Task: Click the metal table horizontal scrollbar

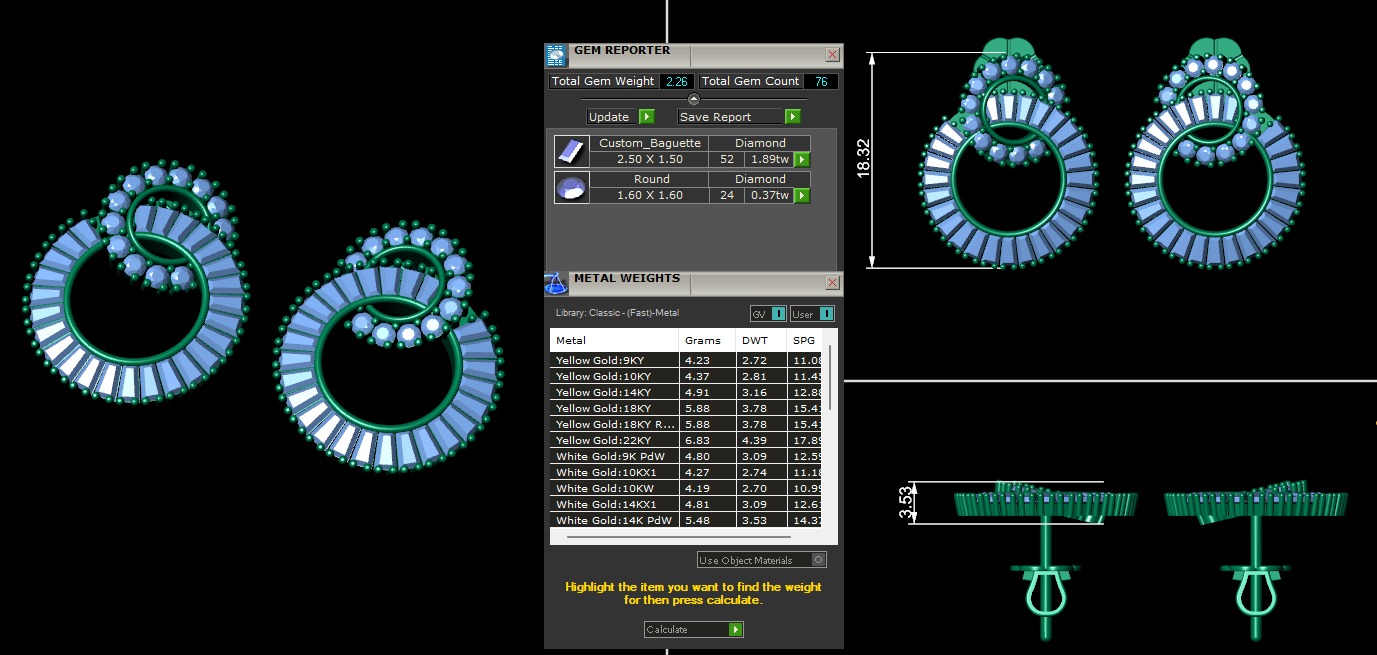Action: click(678, 537)
